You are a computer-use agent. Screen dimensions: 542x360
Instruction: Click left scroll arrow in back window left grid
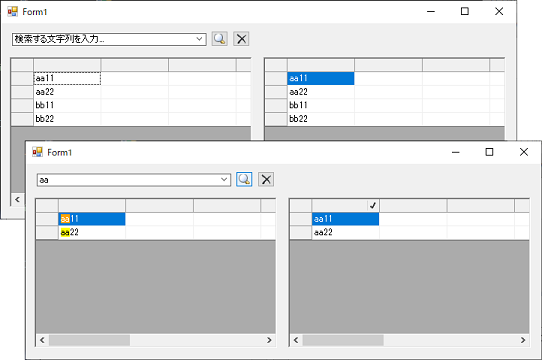point(17,199)
